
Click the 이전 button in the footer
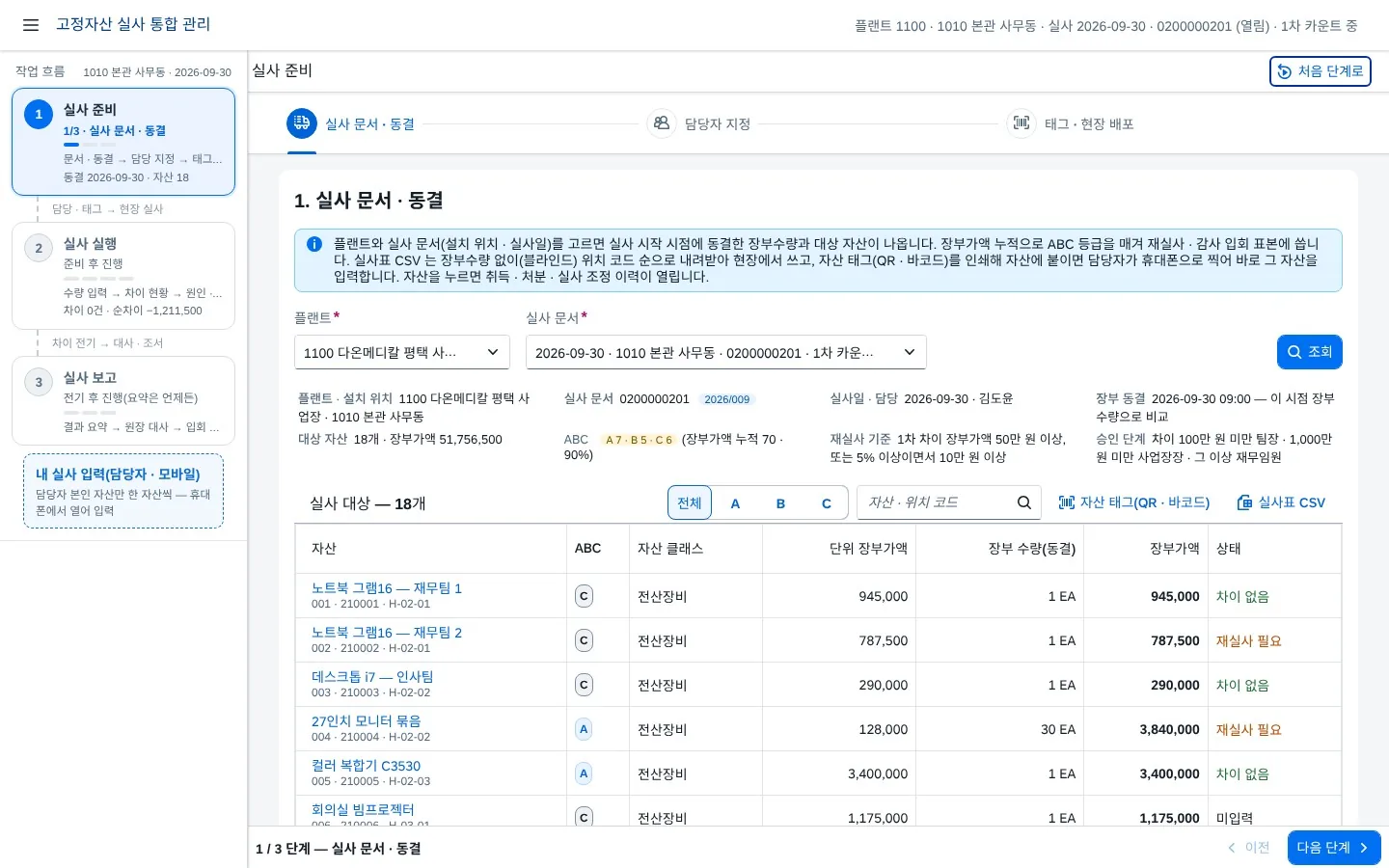(x=1248, y=848)
